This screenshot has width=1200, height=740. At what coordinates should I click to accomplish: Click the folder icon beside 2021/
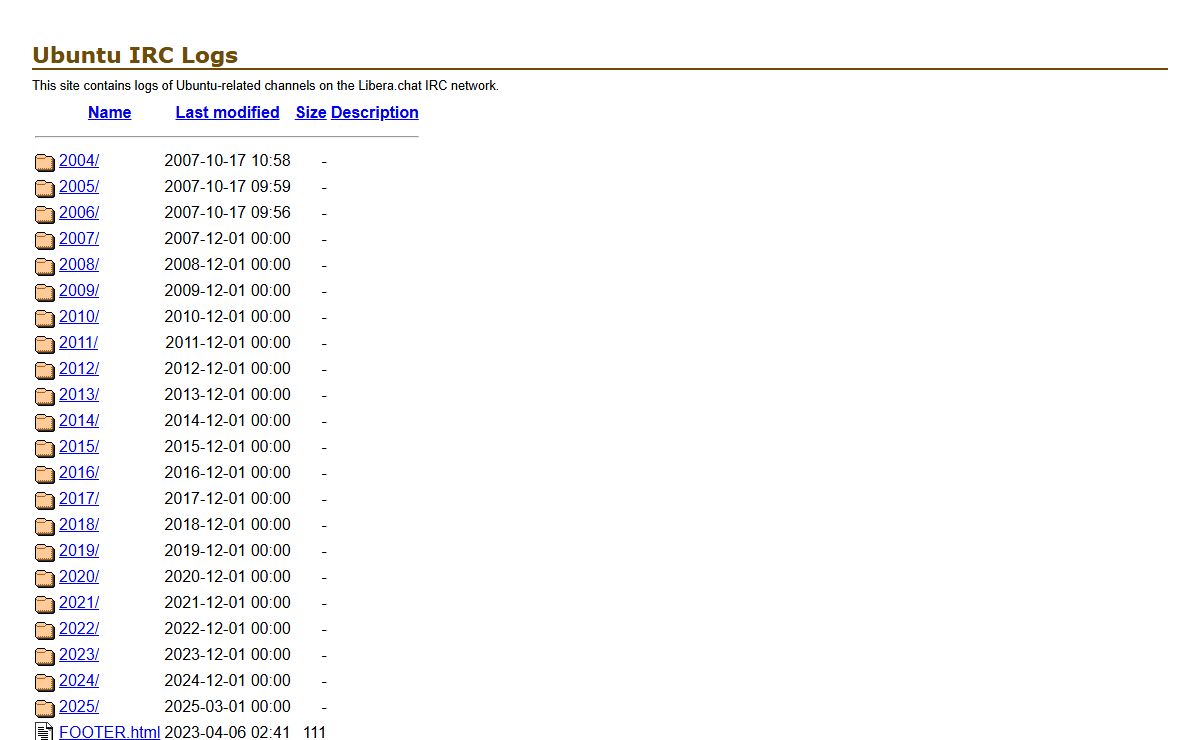pos(45,604)
